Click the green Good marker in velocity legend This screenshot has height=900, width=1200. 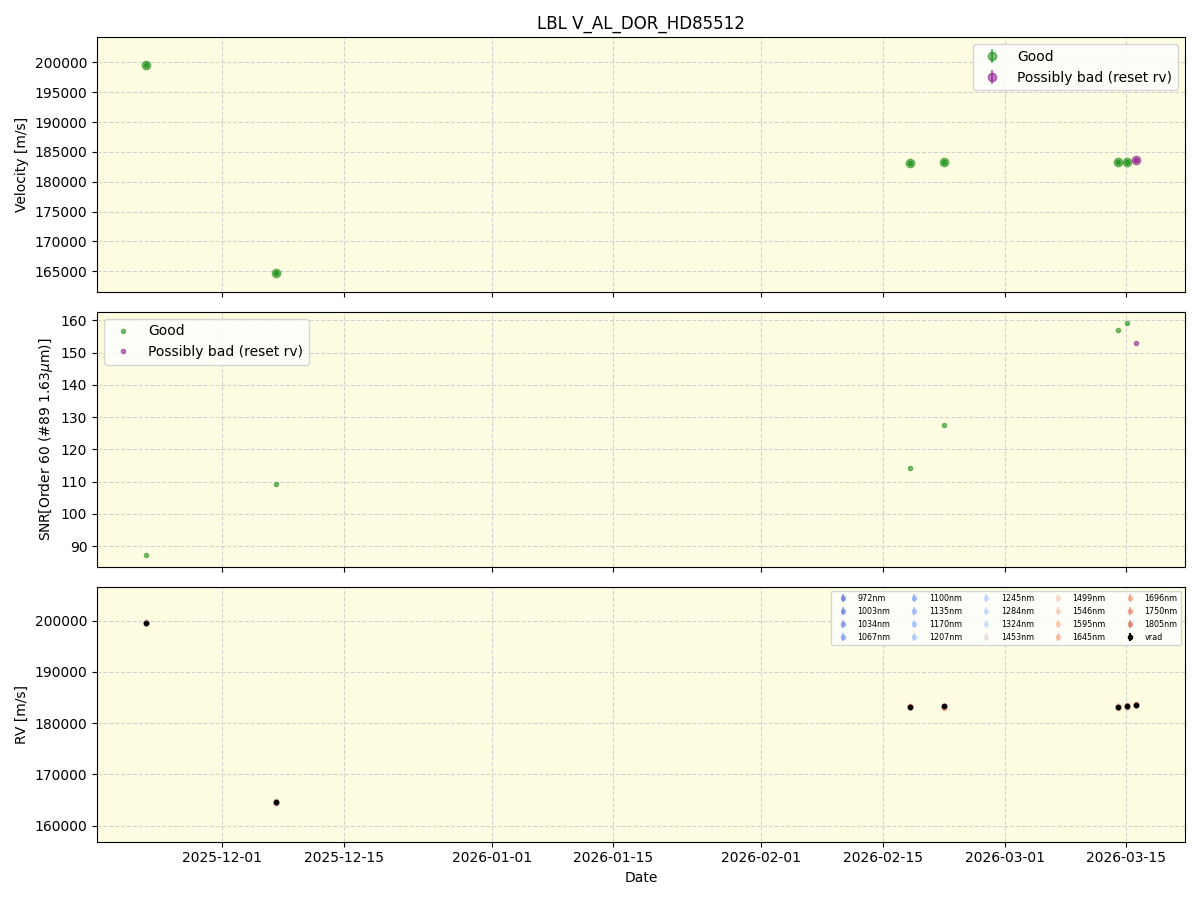(x=992, y=57)
